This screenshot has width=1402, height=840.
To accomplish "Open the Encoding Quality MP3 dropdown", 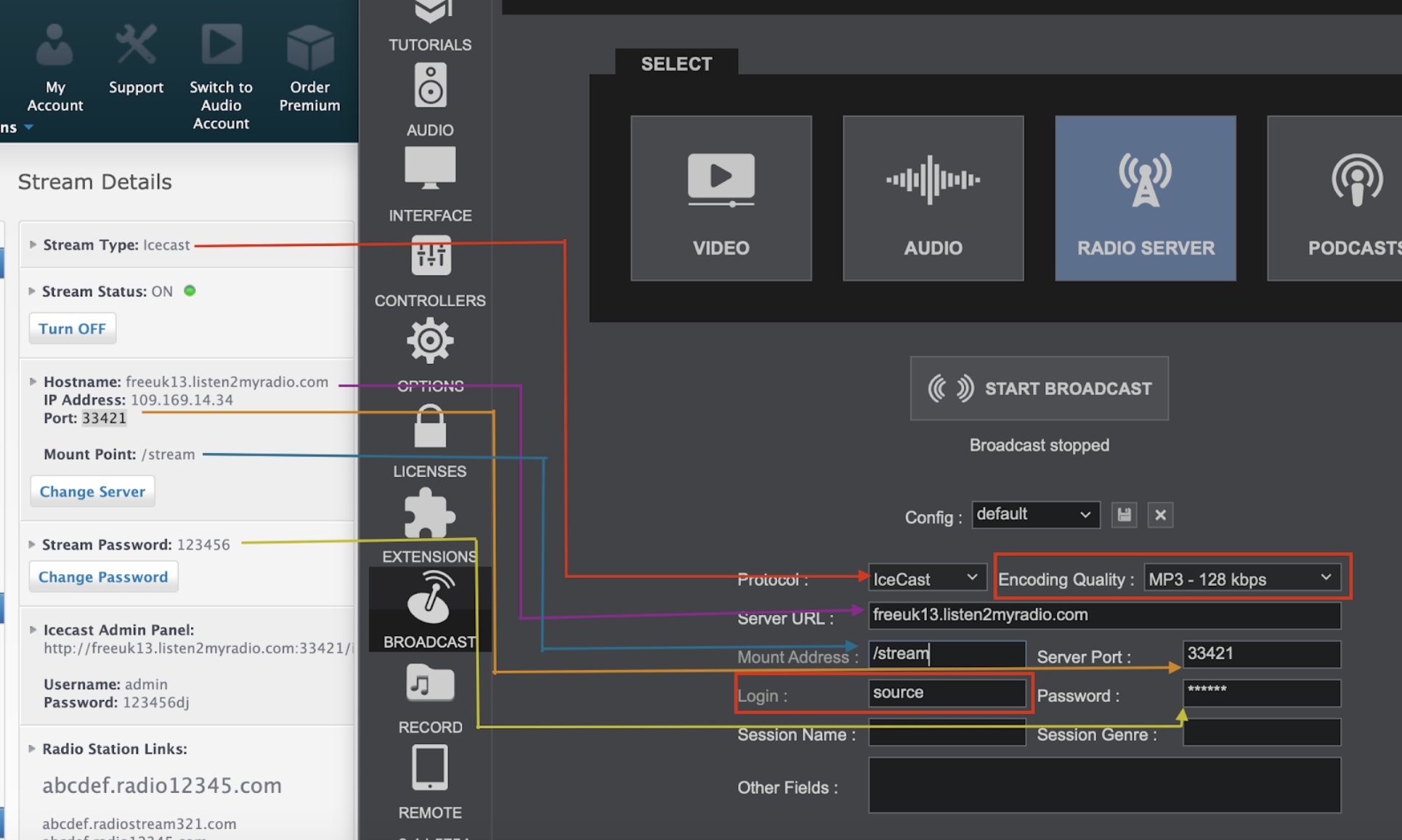I will click(x=1241, y=579).
